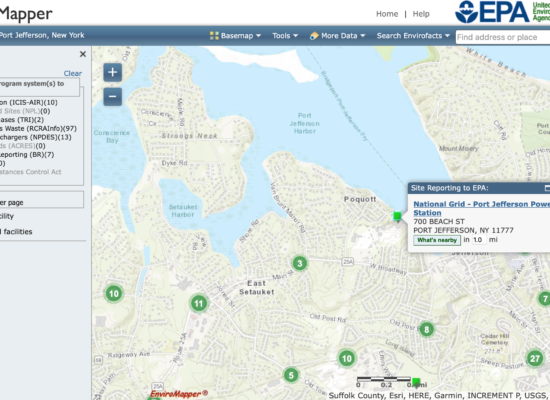This screenshot has width=550, height=400.
Task: Open the cluster marker labeled 3
Action: (300, 263)
